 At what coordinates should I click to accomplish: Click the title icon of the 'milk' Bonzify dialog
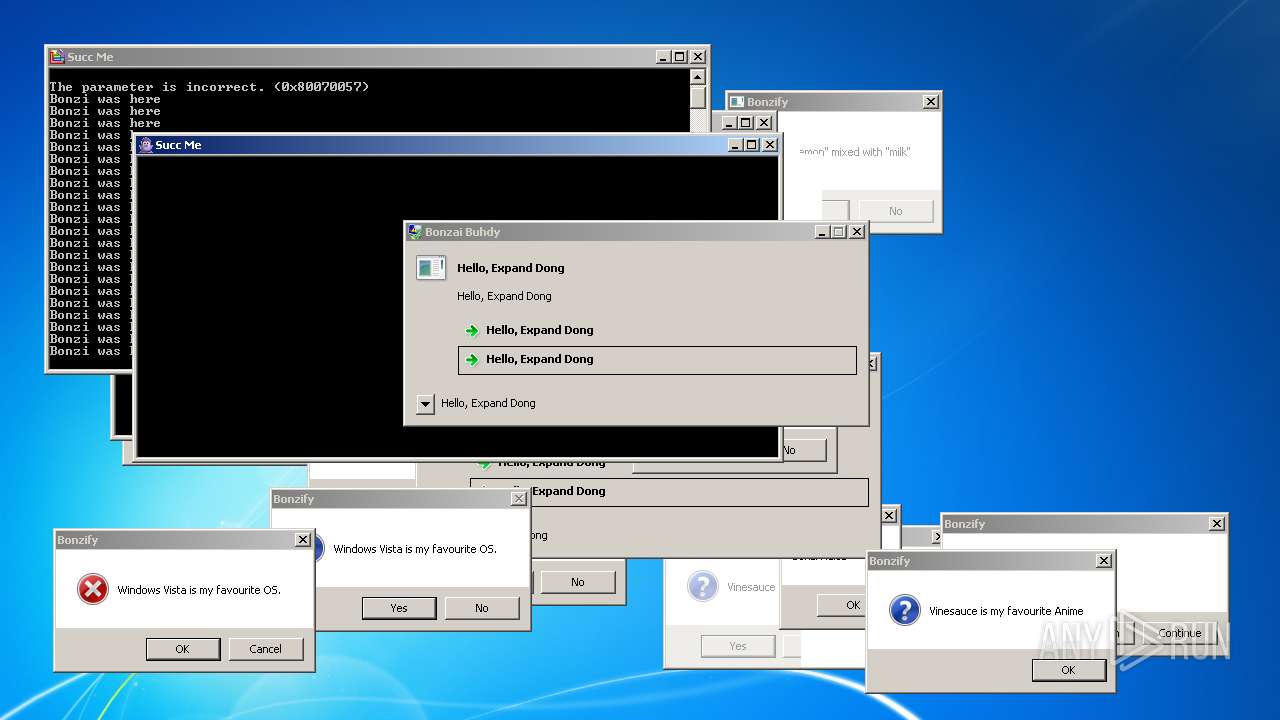(x=737, y=102)
